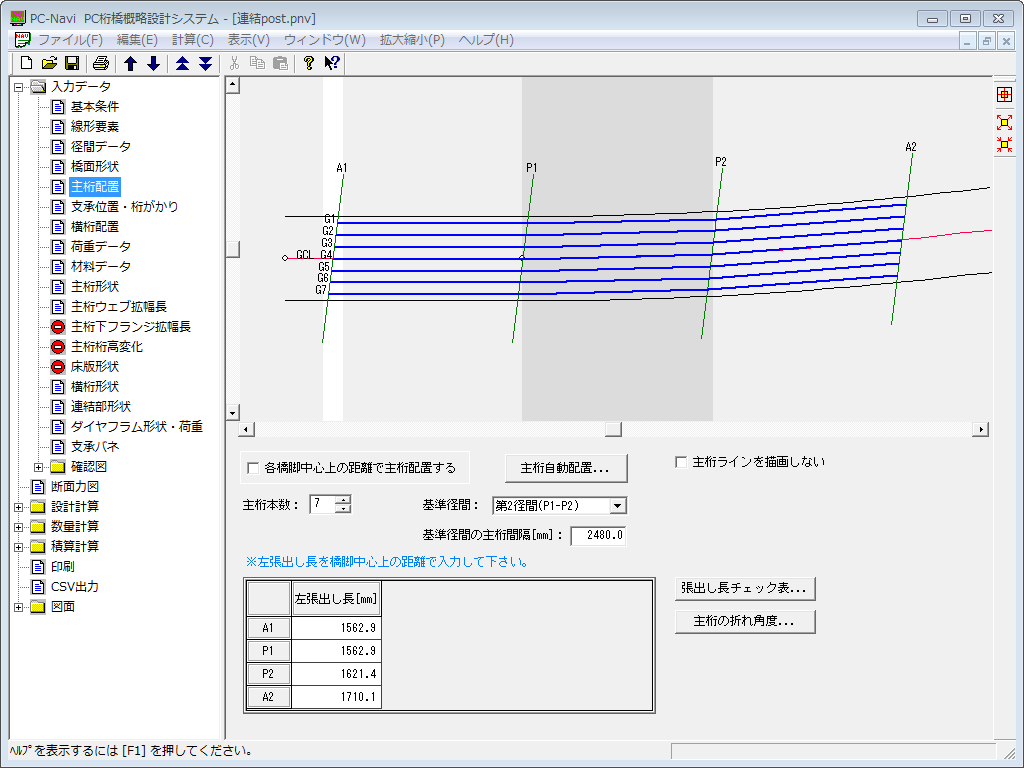Click the printer icon in toolbar
The image size is (1024, 768).
tap(101, 63)
